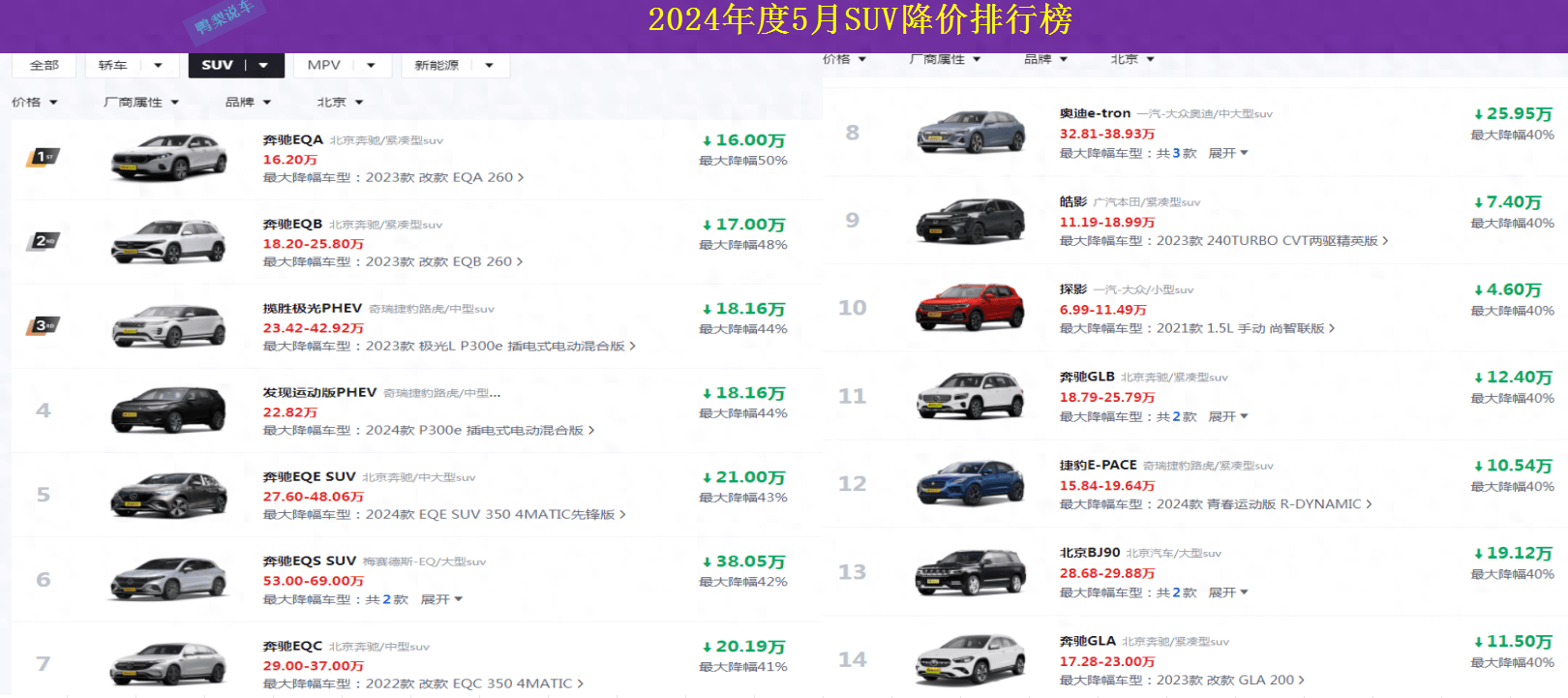Click the 奥迪e-tron car thumbnail
Image resolution: width=1568 pixels, height=698 pixels.
(x=971, y=132)
